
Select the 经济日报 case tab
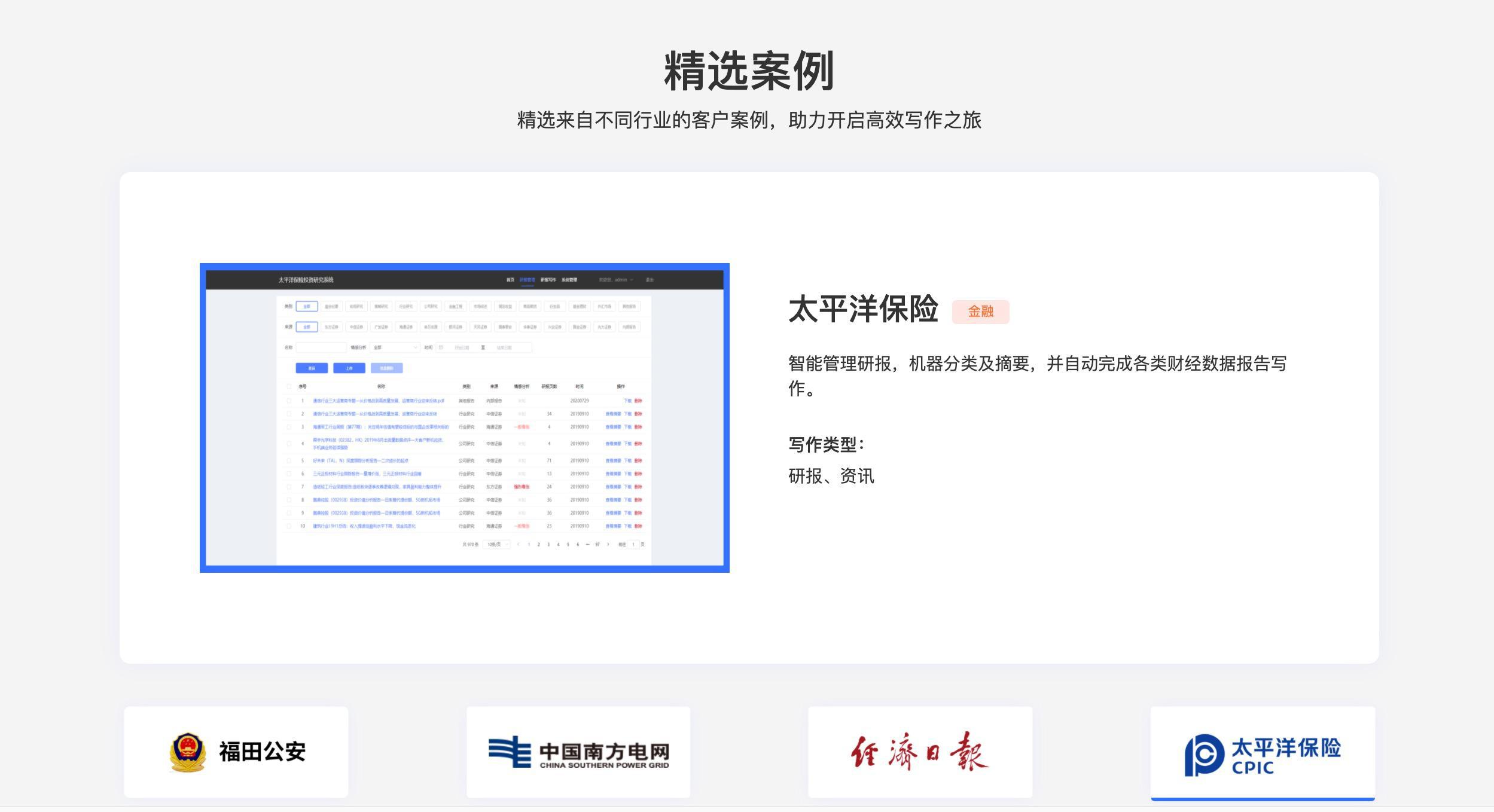pyautogui.click(x=920, y=752)
